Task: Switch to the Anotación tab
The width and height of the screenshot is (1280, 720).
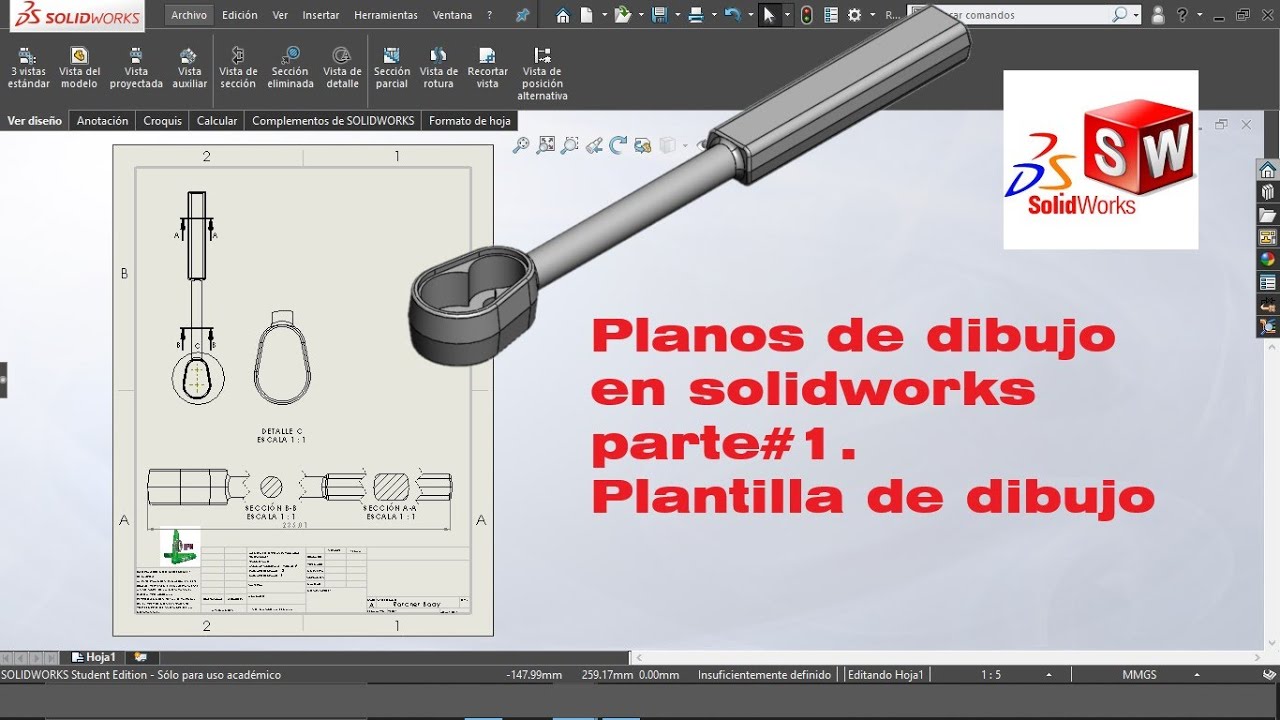Action: [103, 121]
